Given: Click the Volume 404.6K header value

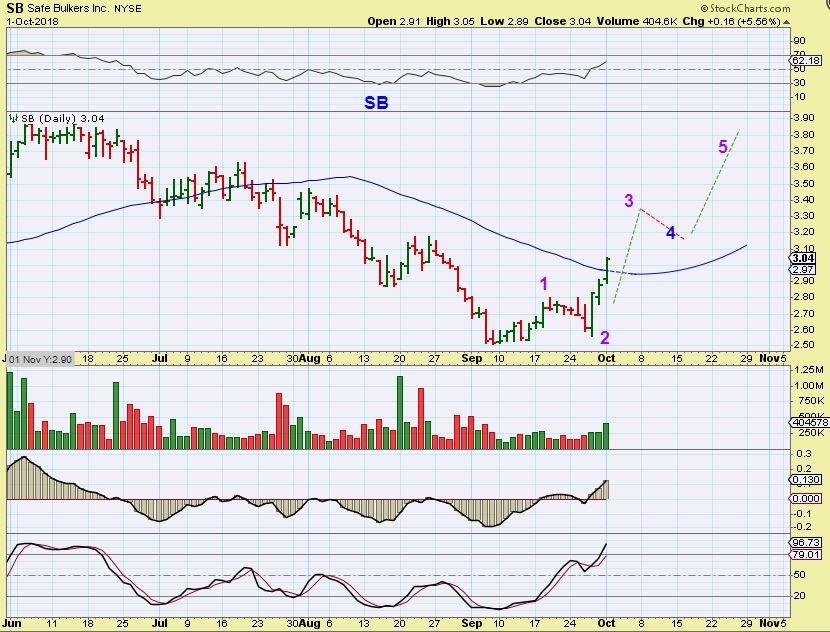Looking at the screenshot, I should click(x=637, y=22).
